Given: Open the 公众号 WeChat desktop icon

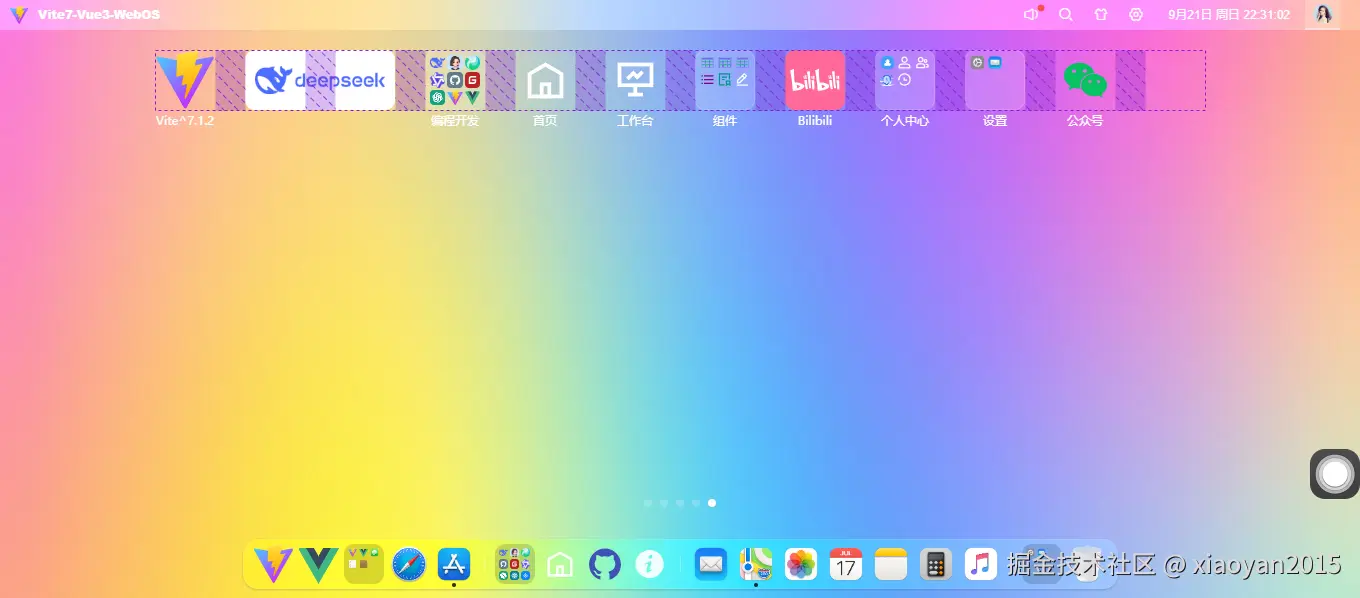Looking at the screenshot, I should tap(1085, 81).
